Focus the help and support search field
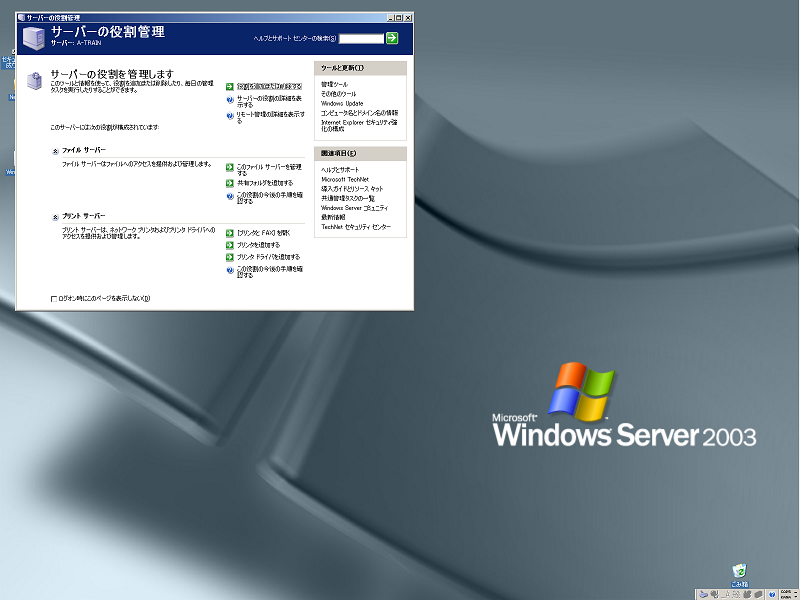The image size is (800, 600). (x=361, y=38)
